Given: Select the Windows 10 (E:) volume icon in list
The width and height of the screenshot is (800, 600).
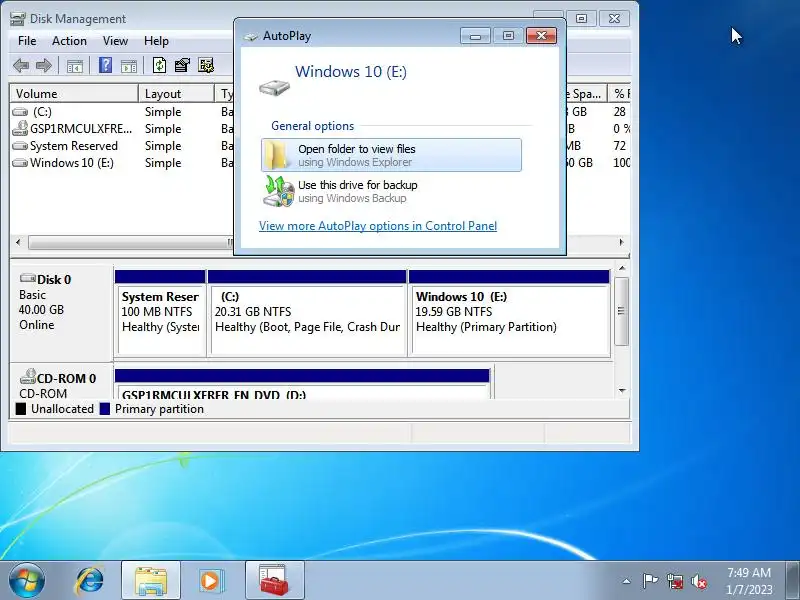Looking at the screenshot, I should point(20,163).
